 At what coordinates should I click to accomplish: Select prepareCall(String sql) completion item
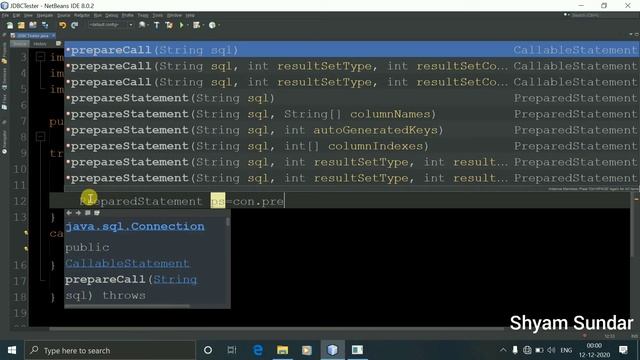tap(352, 50)
